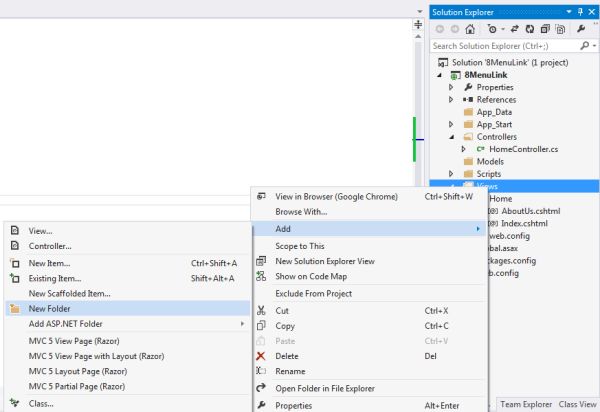Click the scissors Cut icon
The height and width of the screenshot is (412, 600).
click(261, 310)
